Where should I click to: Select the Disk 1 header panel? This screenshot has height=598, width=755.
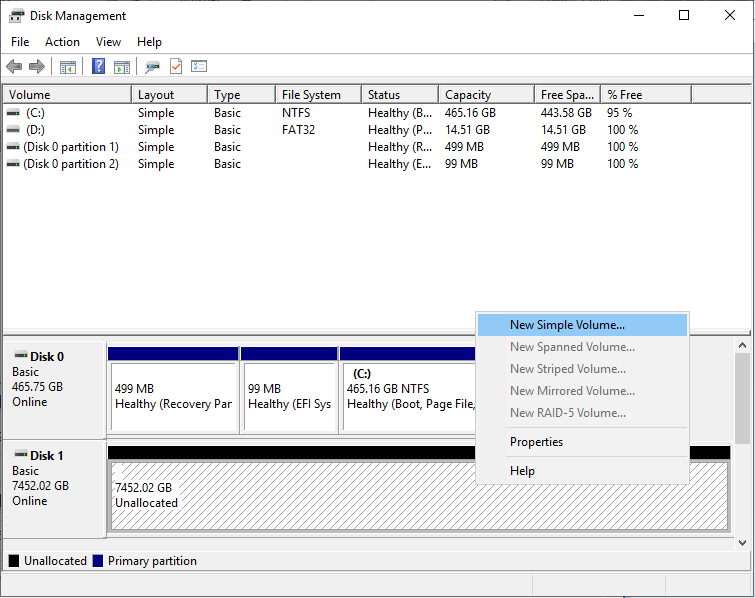coord(54,489)
